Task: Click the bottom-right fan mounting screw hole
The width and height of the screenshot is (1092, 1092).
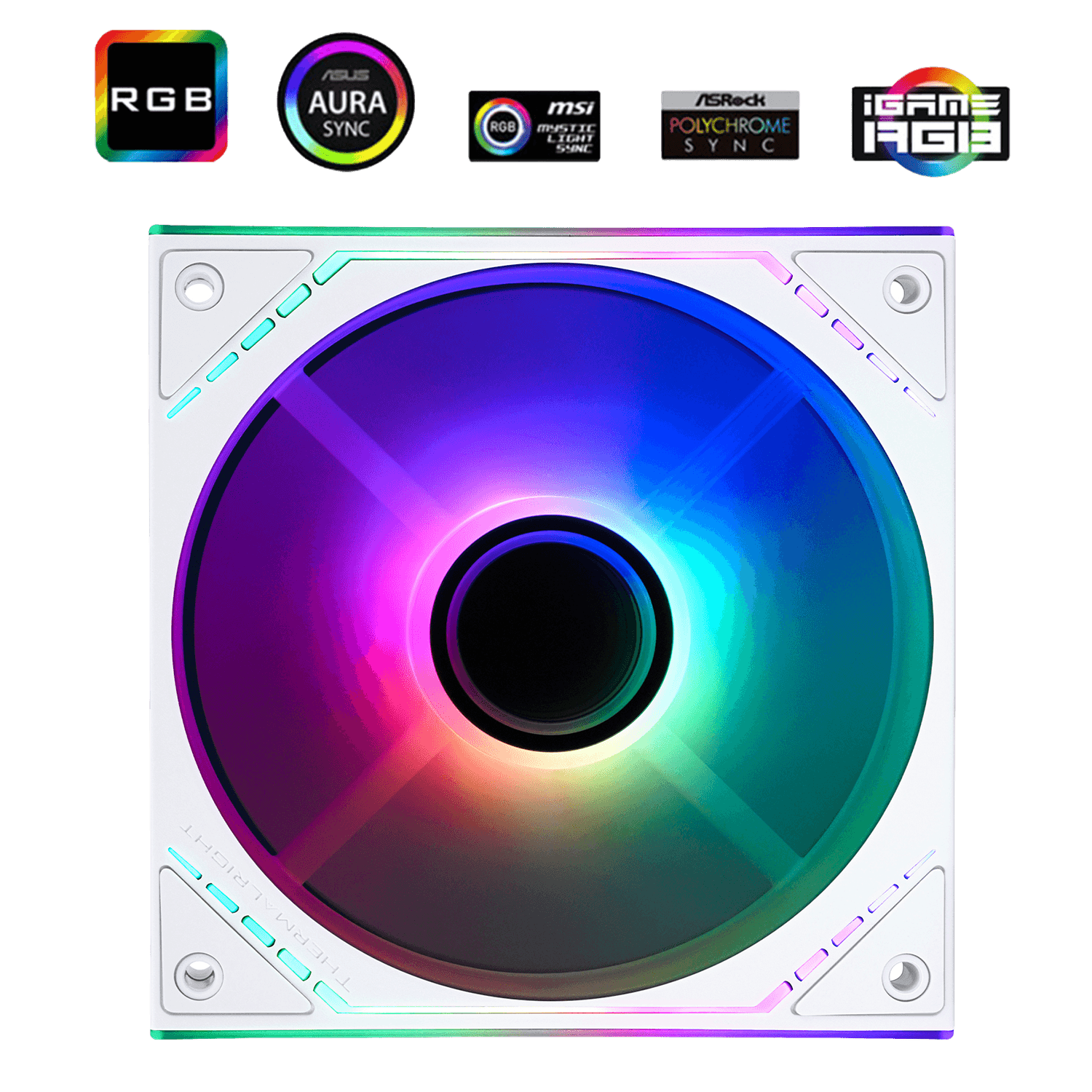Action: 906,976
